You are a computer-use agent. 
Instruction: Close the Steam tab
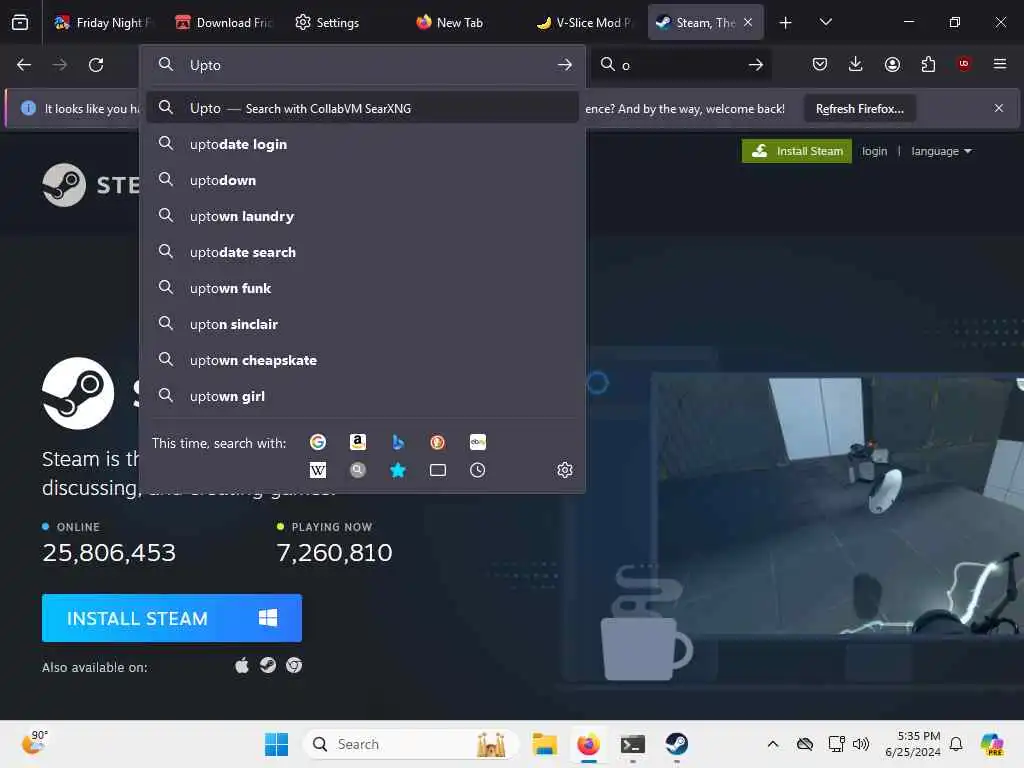pos(748,22)
